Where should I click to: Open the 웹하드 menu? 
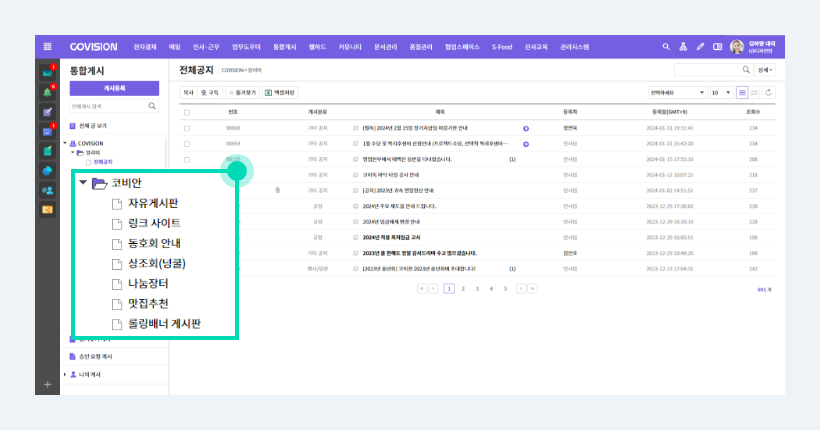point(317,47)
